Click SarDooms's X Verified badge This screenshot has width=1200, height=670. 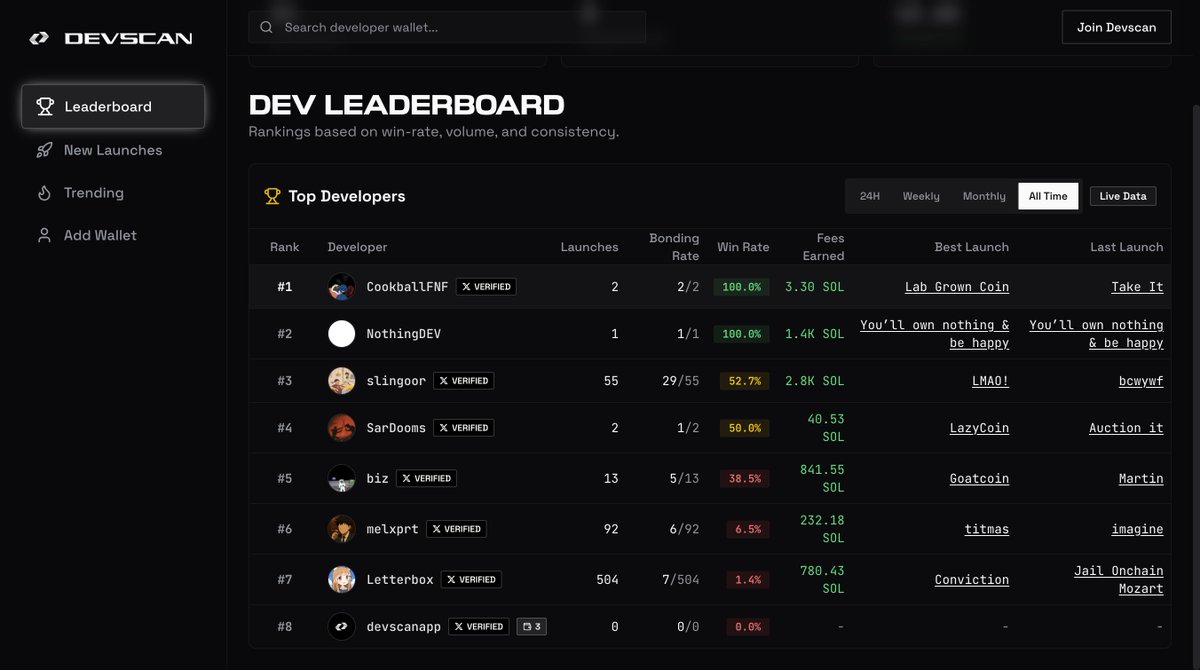pyautogui.click(x=464, y=428)
